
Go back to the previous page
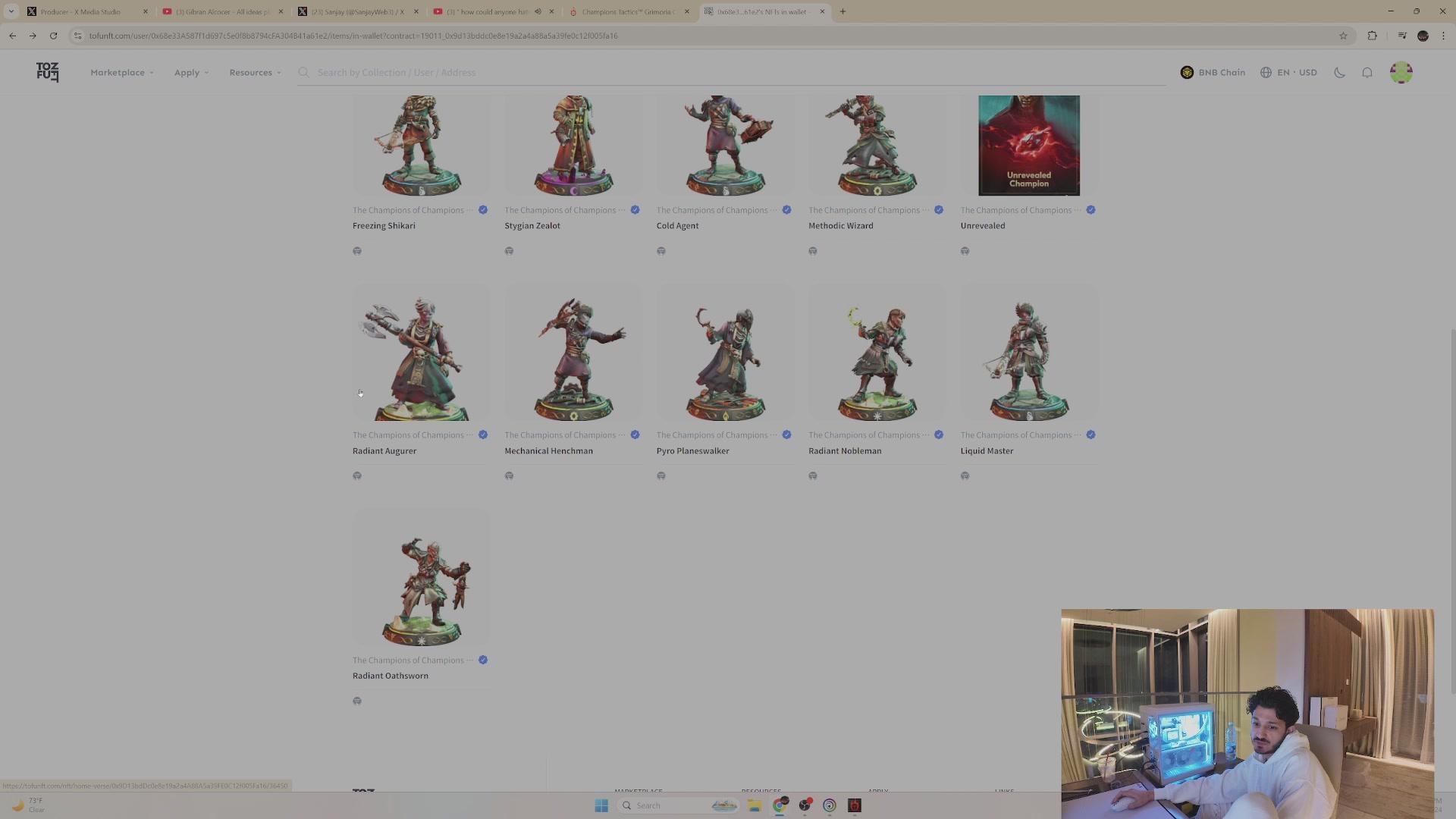coord(12,36)
